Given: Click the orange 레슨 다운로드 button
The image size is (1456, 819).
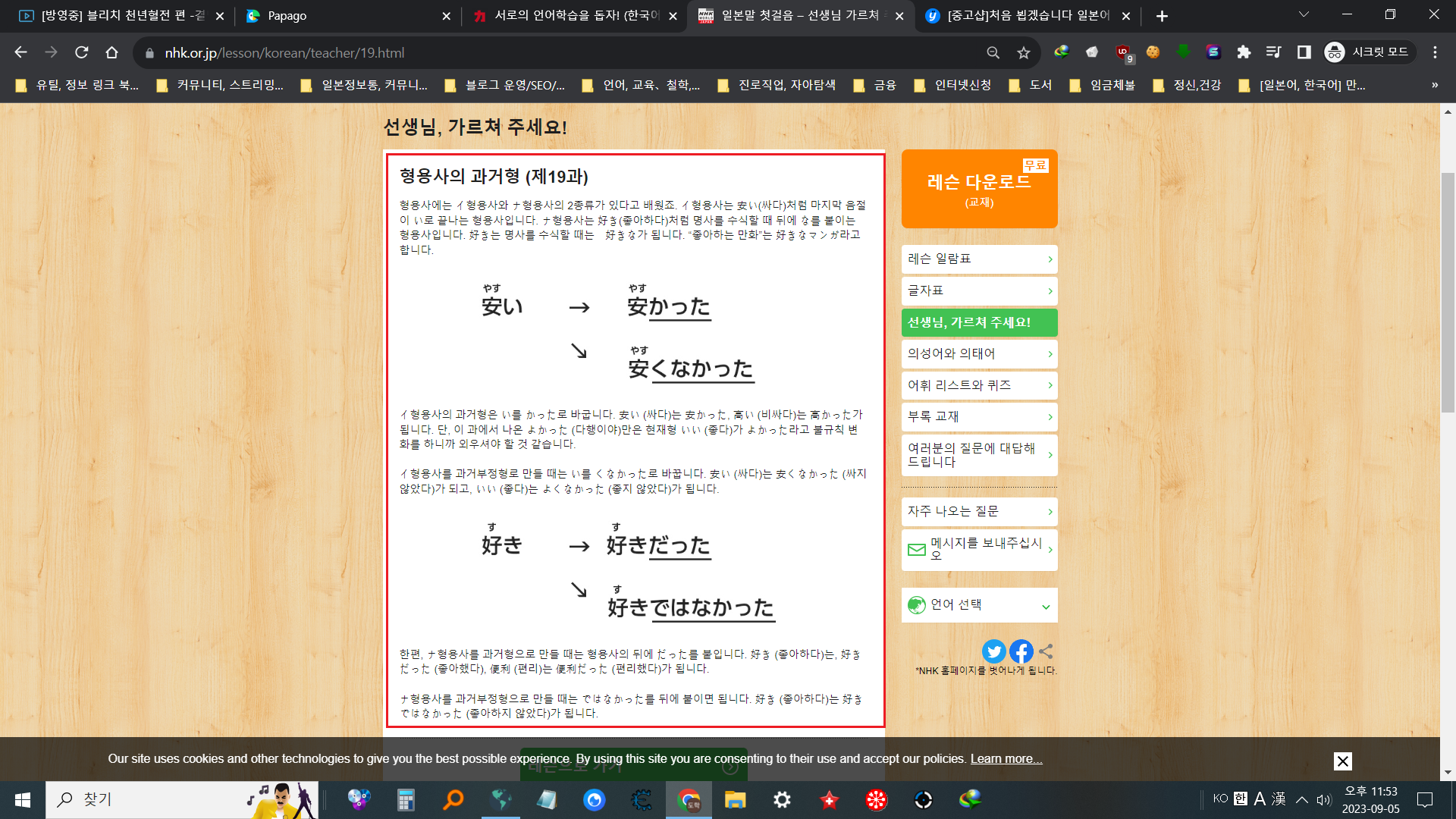Looking at the screenshot, I should 979,189.
